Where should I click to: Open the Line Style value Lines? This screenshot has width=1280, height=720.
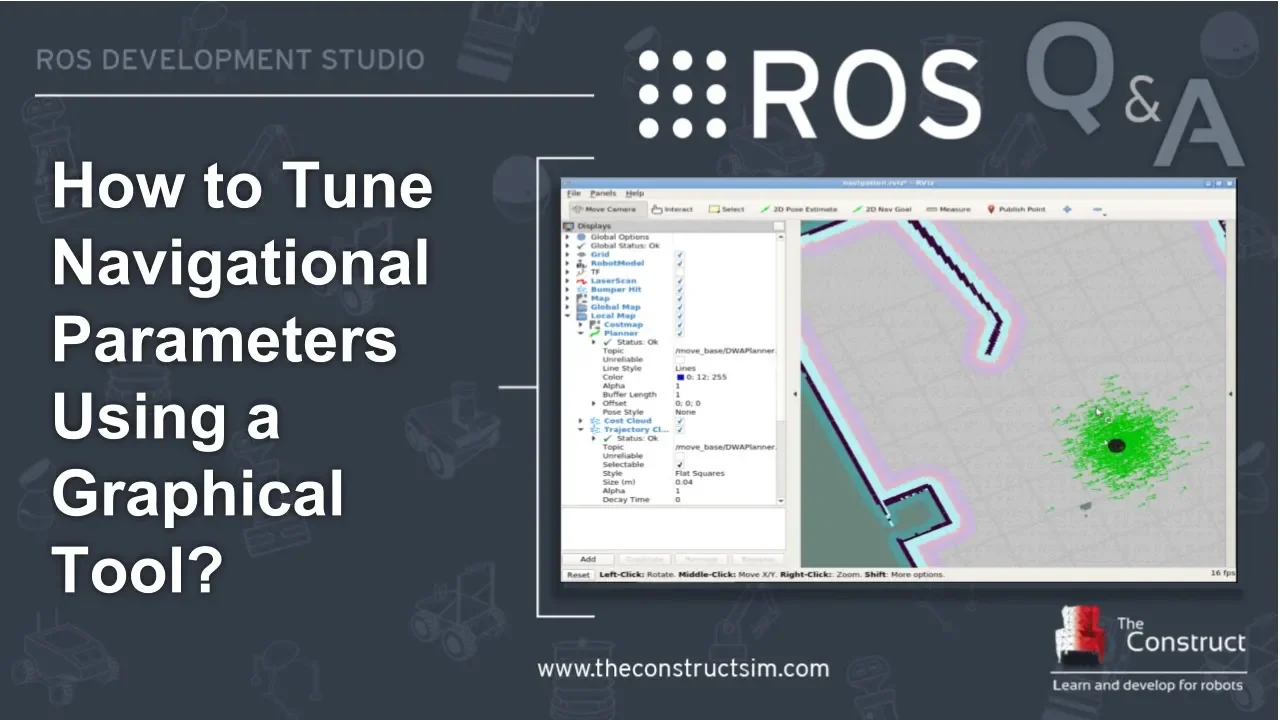685,368
